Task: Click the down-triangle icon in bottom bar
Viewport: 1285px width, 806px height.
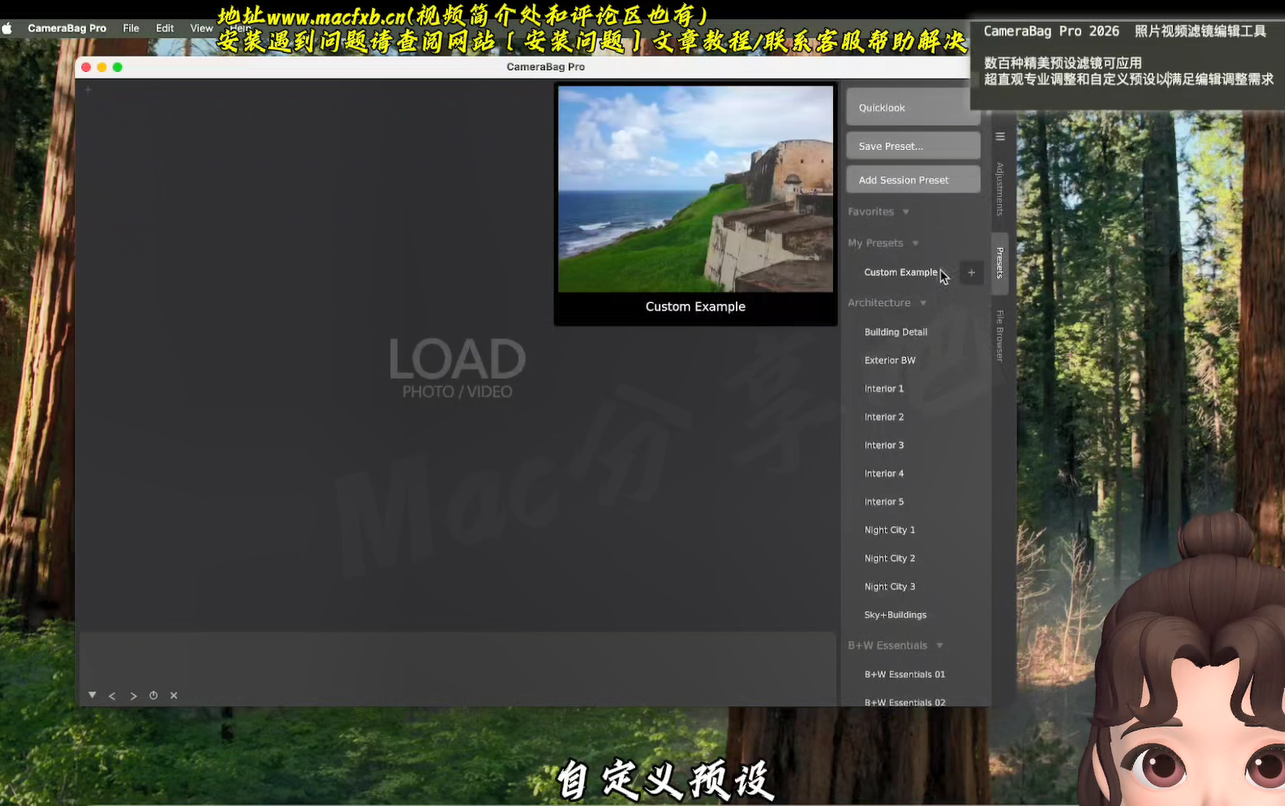Action: click(92, 695)
